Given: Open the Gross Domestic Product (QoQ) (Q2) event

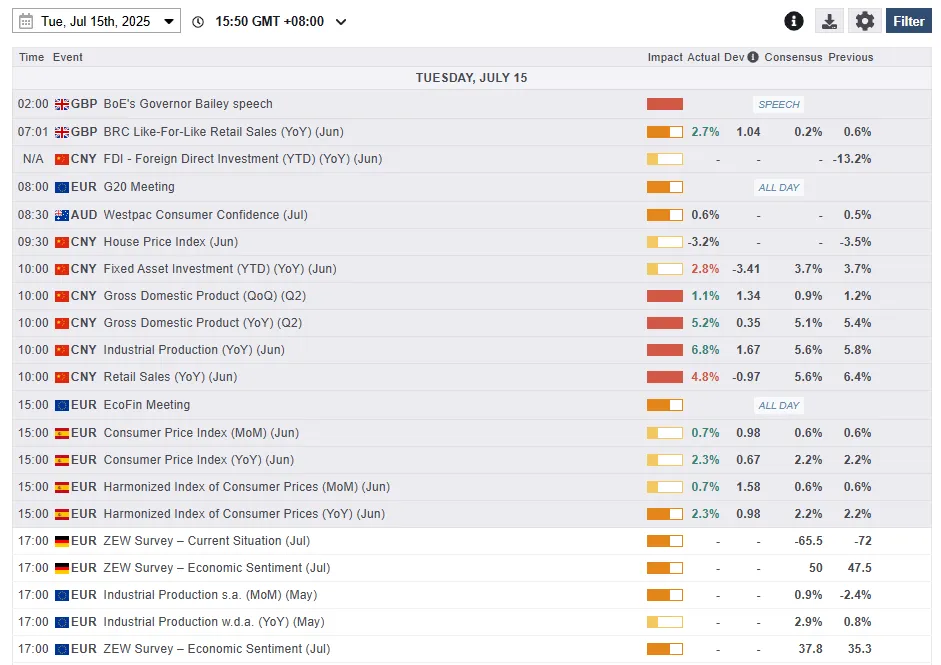Looking at the screenshot, I should (202, 296).
